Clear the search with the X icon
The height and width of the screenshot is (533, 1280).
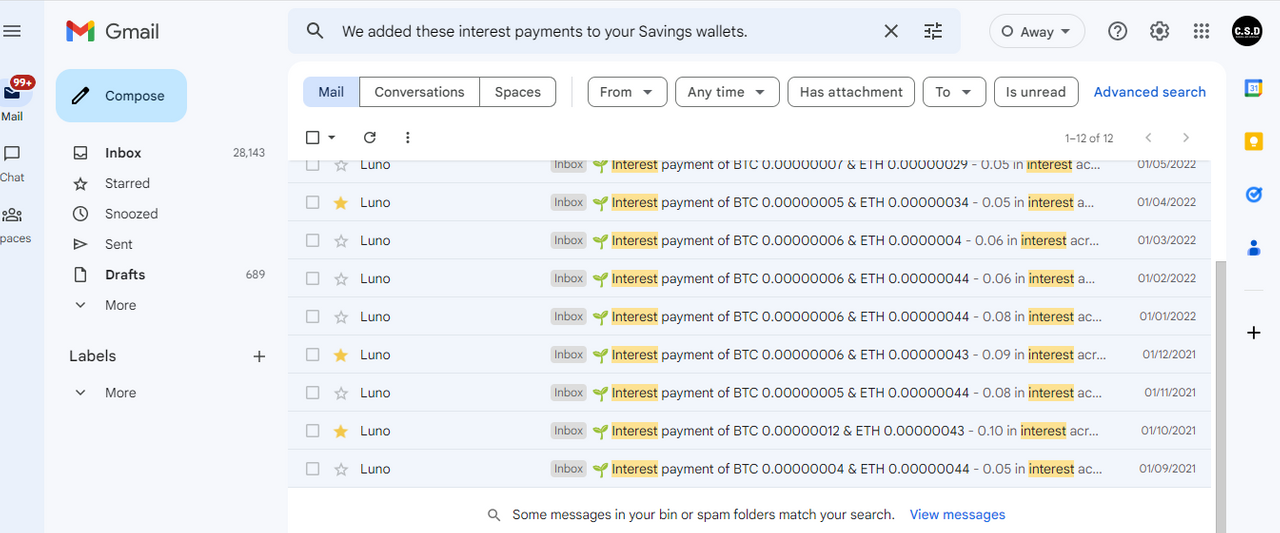(891, 31)
